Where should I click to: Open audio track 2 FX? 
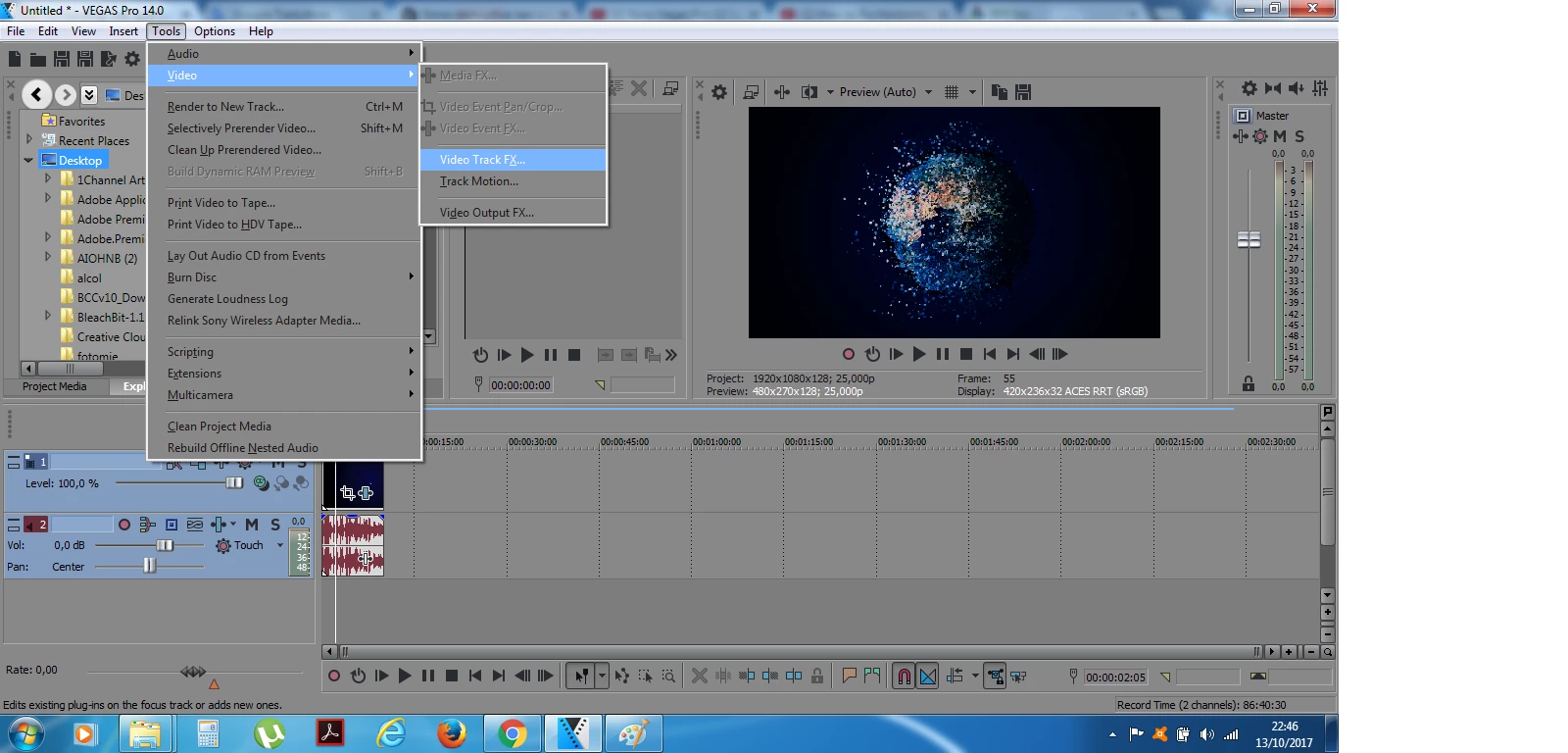[x=219, y=525]
